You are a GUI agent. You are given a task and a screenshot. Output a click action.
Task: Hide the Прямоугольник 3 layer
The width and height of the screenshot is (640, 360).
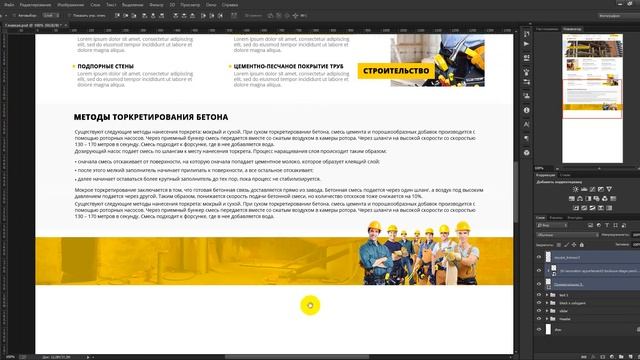point(539,284)
